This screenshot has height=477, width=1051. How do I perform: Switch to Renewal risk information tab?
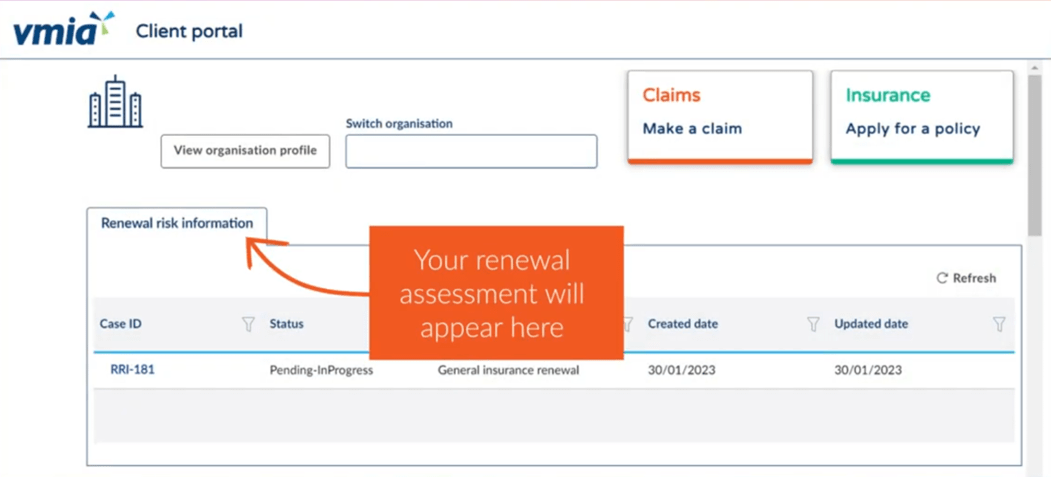click(177, 224)
